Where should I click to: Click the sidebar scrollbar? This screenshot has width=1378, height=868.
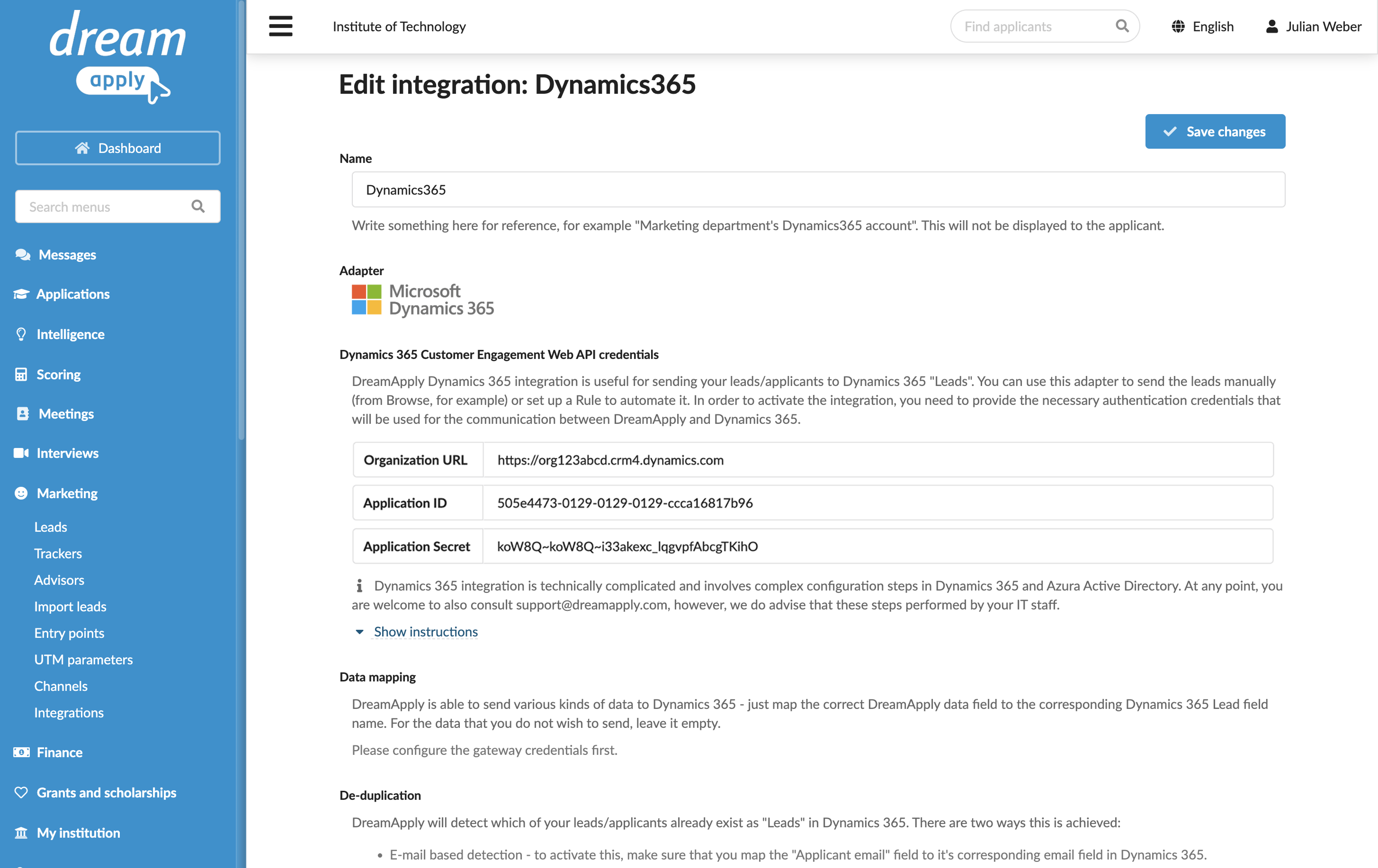pos(242,220)
